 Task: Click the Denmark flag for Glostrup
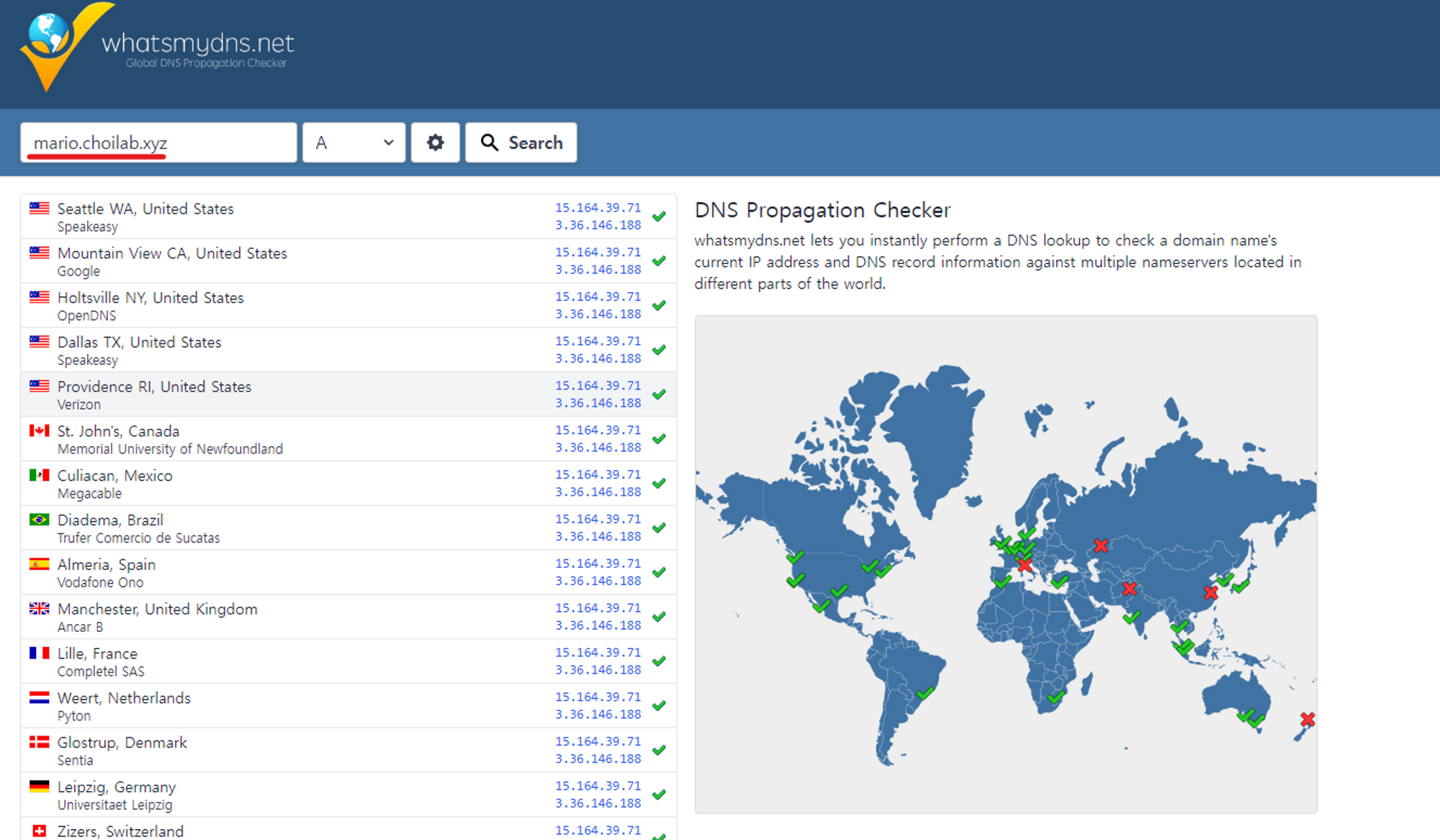pyautogui.click(x=39, y=741)
